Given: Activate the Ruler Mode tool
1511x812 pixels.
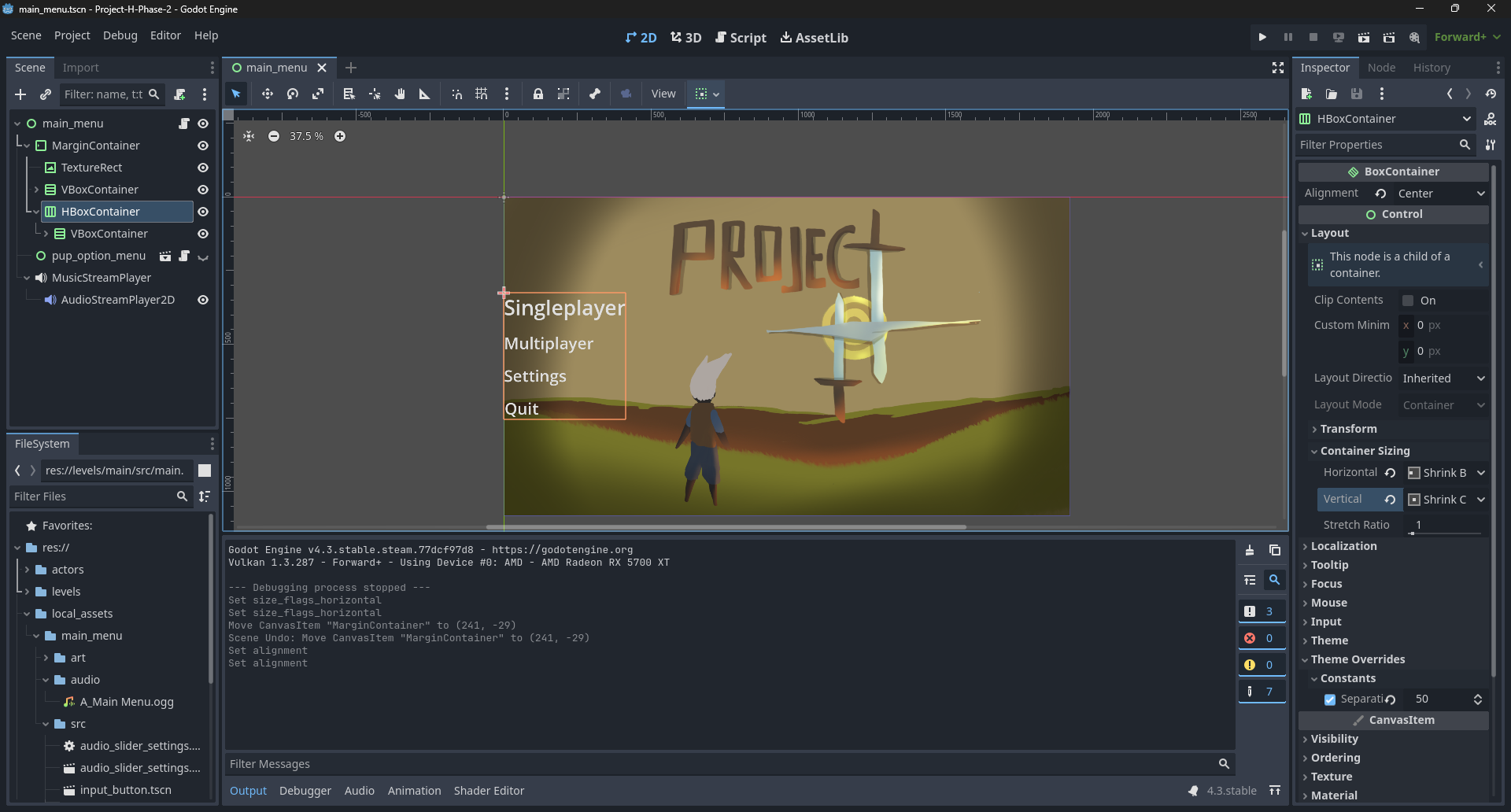Looking at the screenshot, I should [x=425, y=94].
